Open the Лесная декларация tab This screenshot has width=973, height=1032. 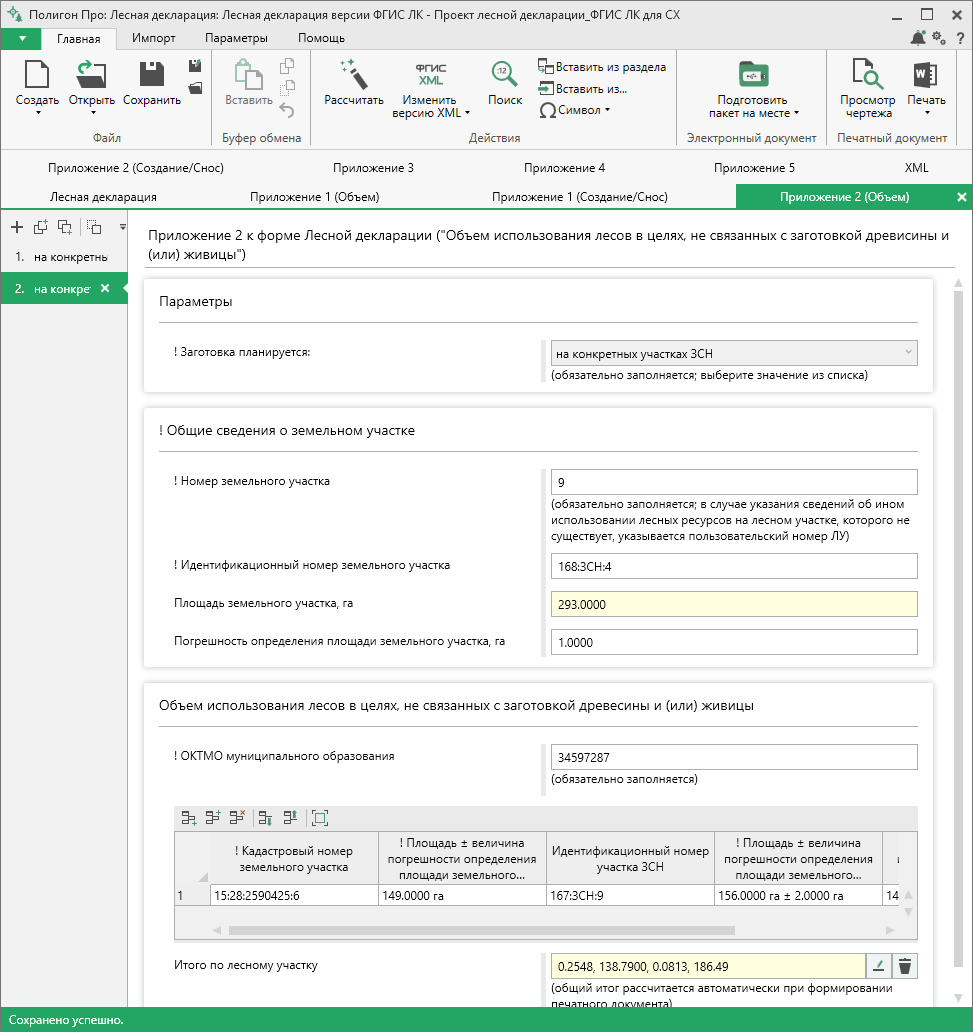tap(103, 197)
